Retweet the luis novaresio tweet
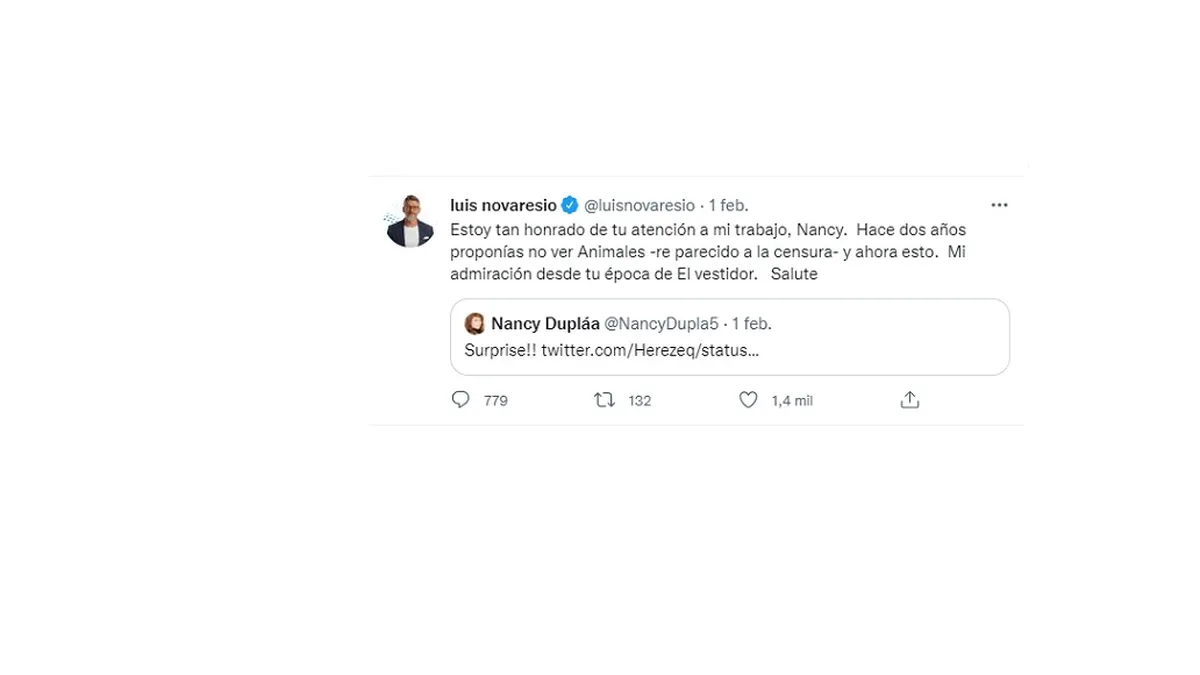Viewport: 1200px width, 675px height. (605, 400)
